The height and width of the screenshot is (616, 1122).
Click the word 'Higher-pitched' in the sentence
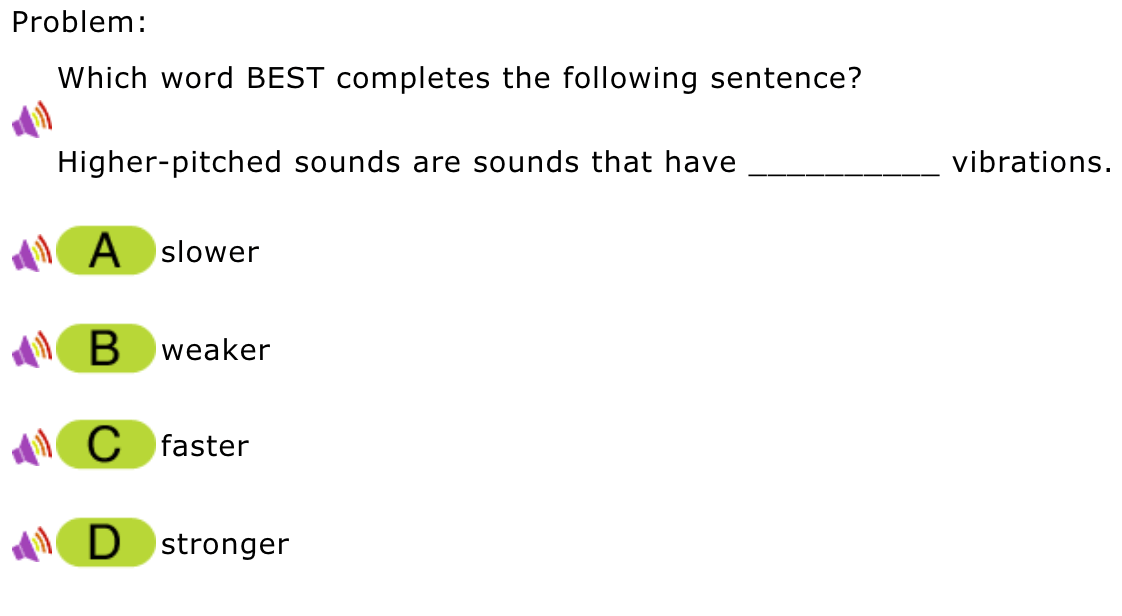tap(170, 163)
